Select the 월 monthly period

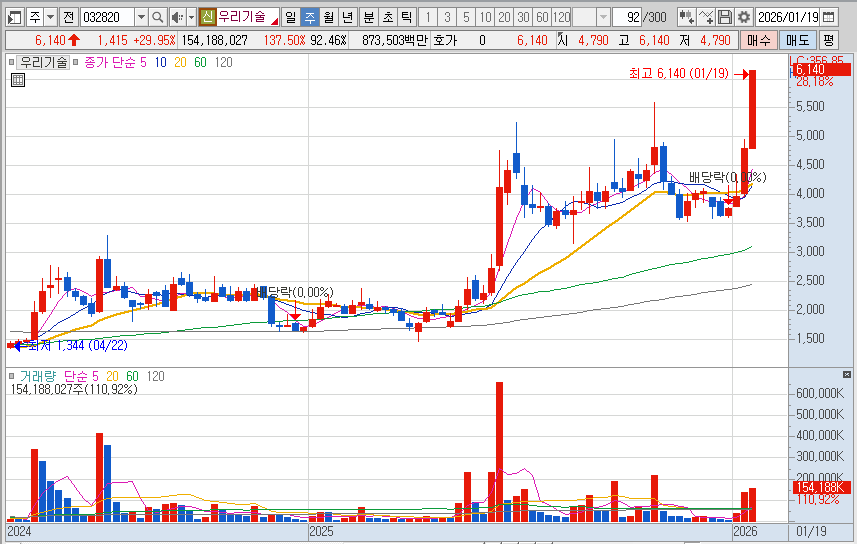coord(328,17)
